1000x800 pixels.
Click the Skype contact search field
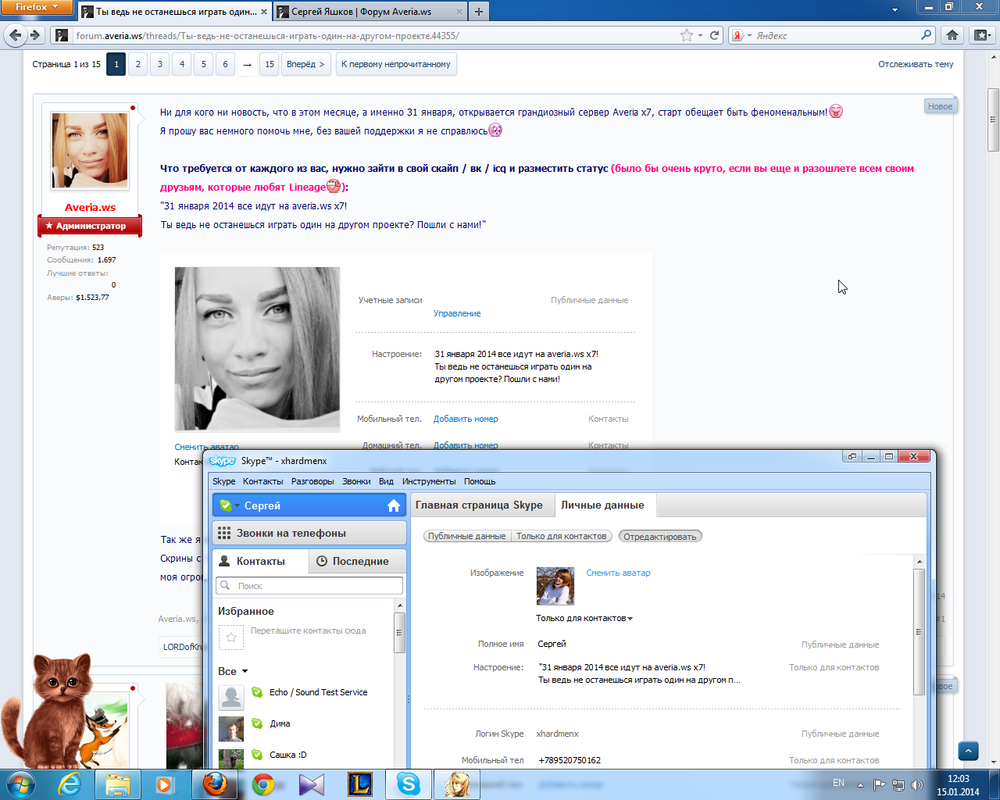[x=310, y=586]
